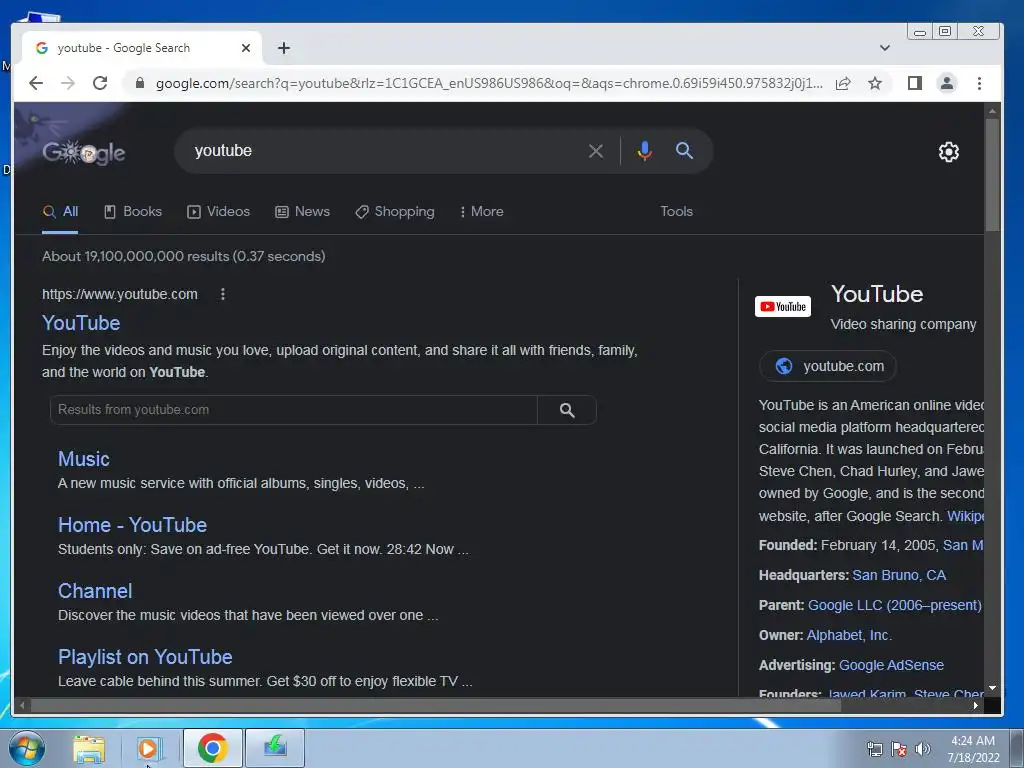Expand the tab search dropdown

[x=885, y=48]
